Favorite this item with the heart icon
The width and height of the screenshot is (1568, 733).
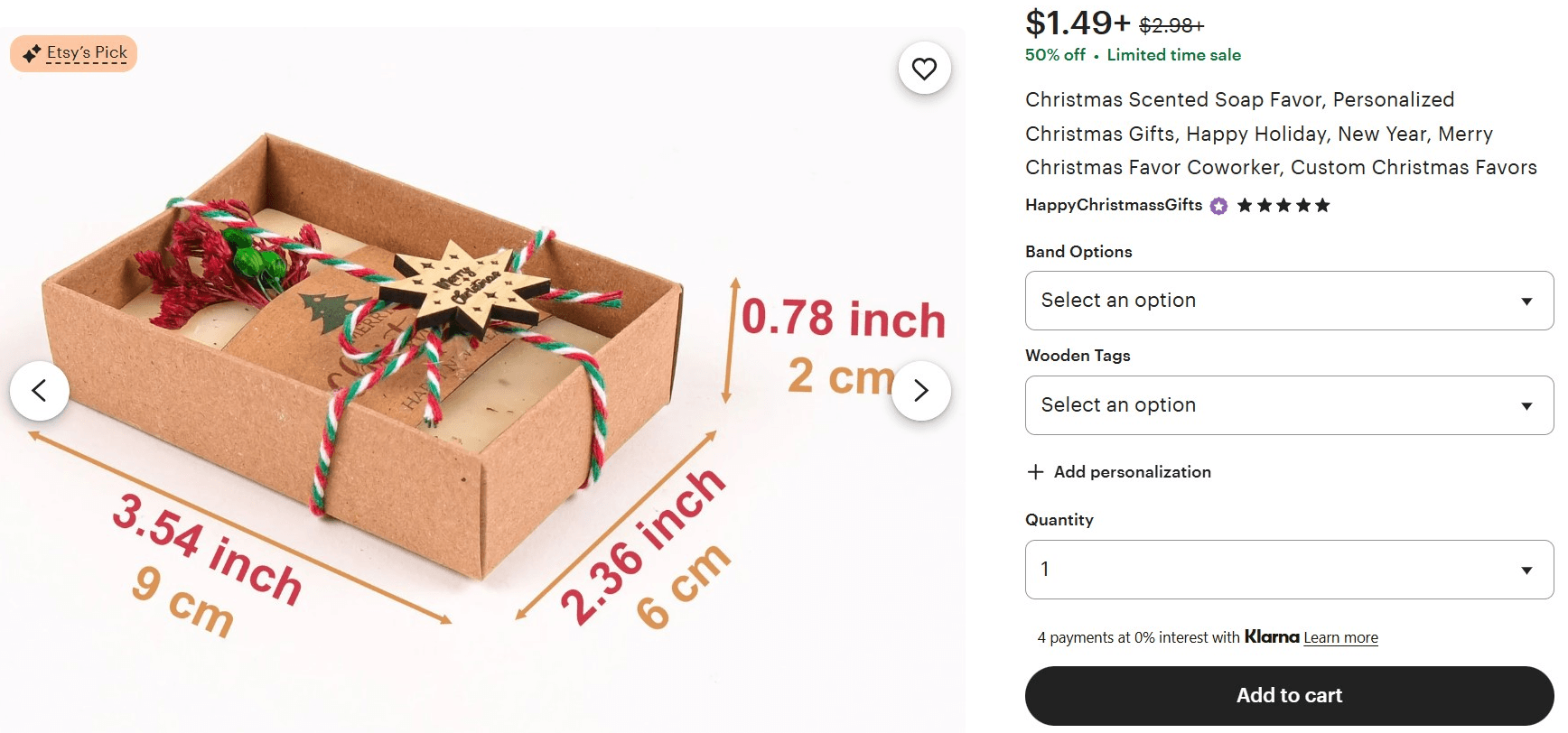(x=923, y=68)
